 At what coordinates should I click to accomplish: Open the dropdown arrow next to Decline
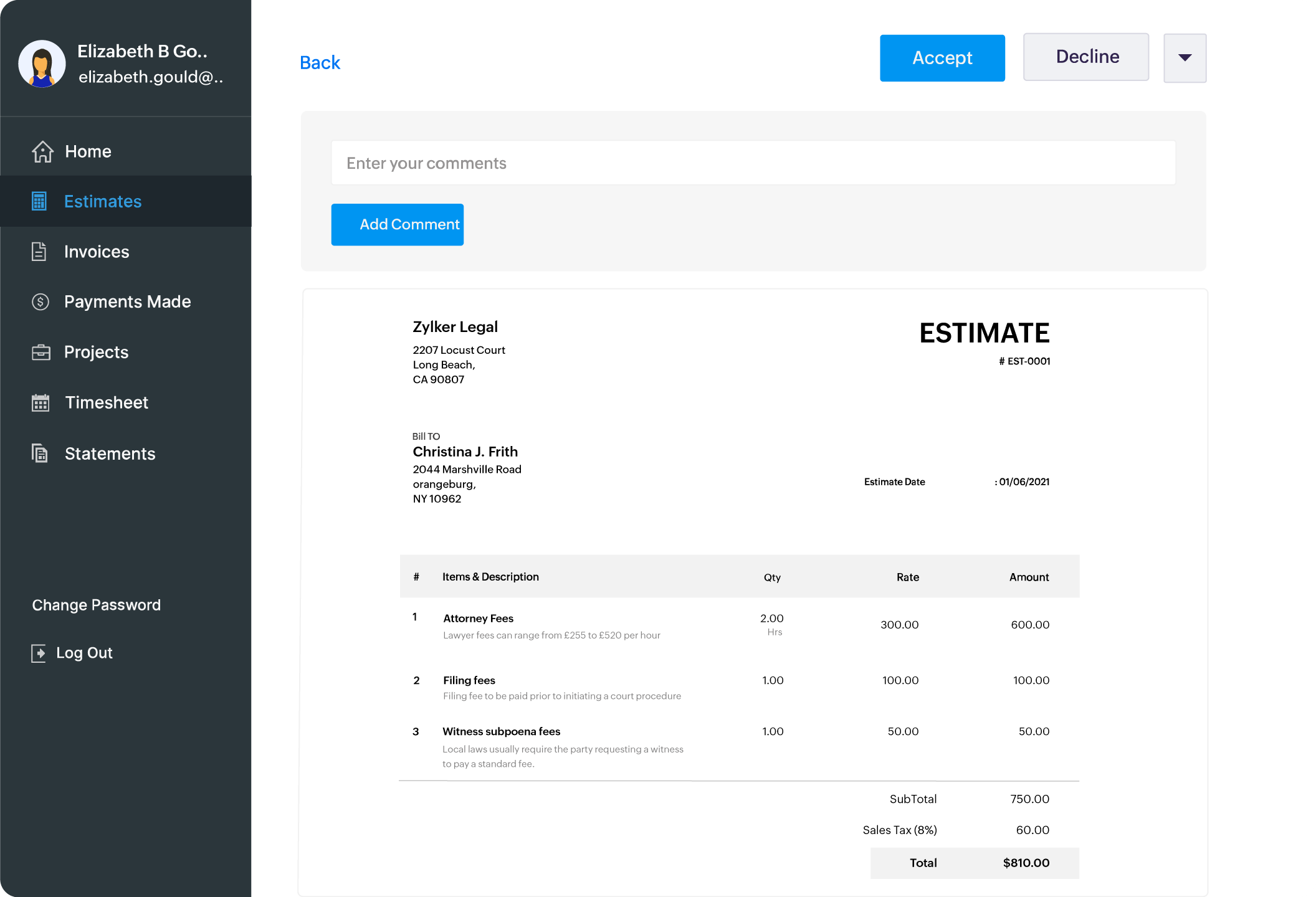(x=1185, y=58)
